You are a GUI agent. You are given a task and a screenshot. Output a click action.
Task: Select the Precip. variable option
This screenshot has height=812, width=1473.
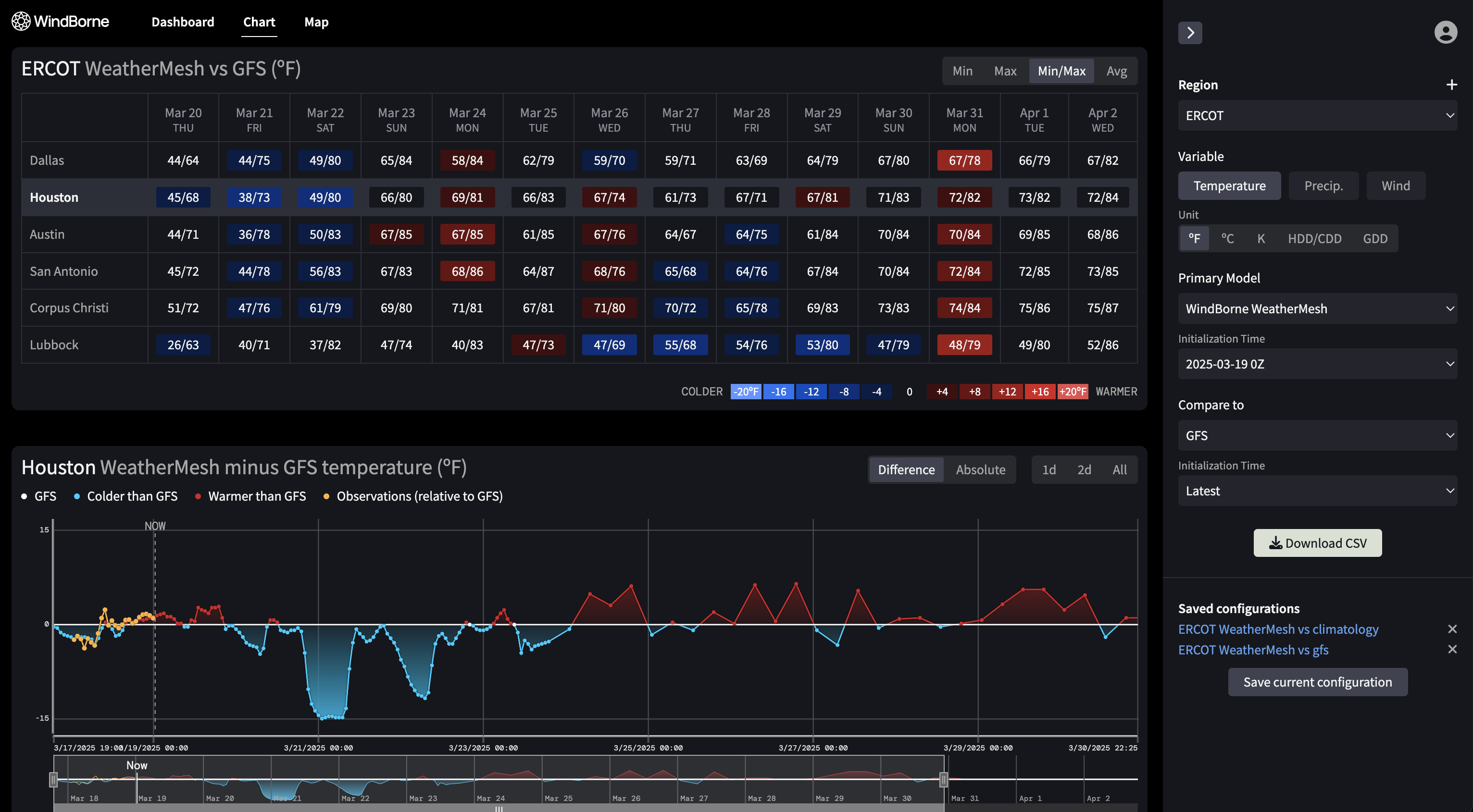click(x=1323, y=186)
